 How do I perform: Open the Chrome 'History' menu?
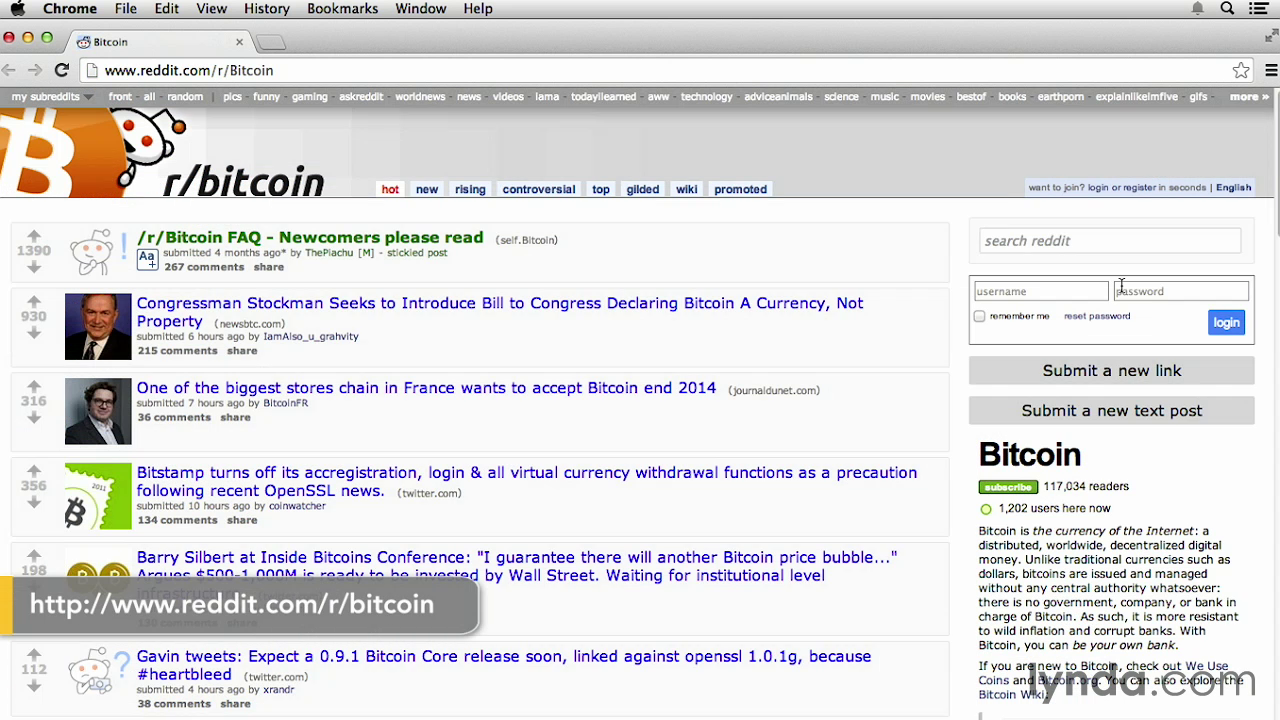point(267,9)
